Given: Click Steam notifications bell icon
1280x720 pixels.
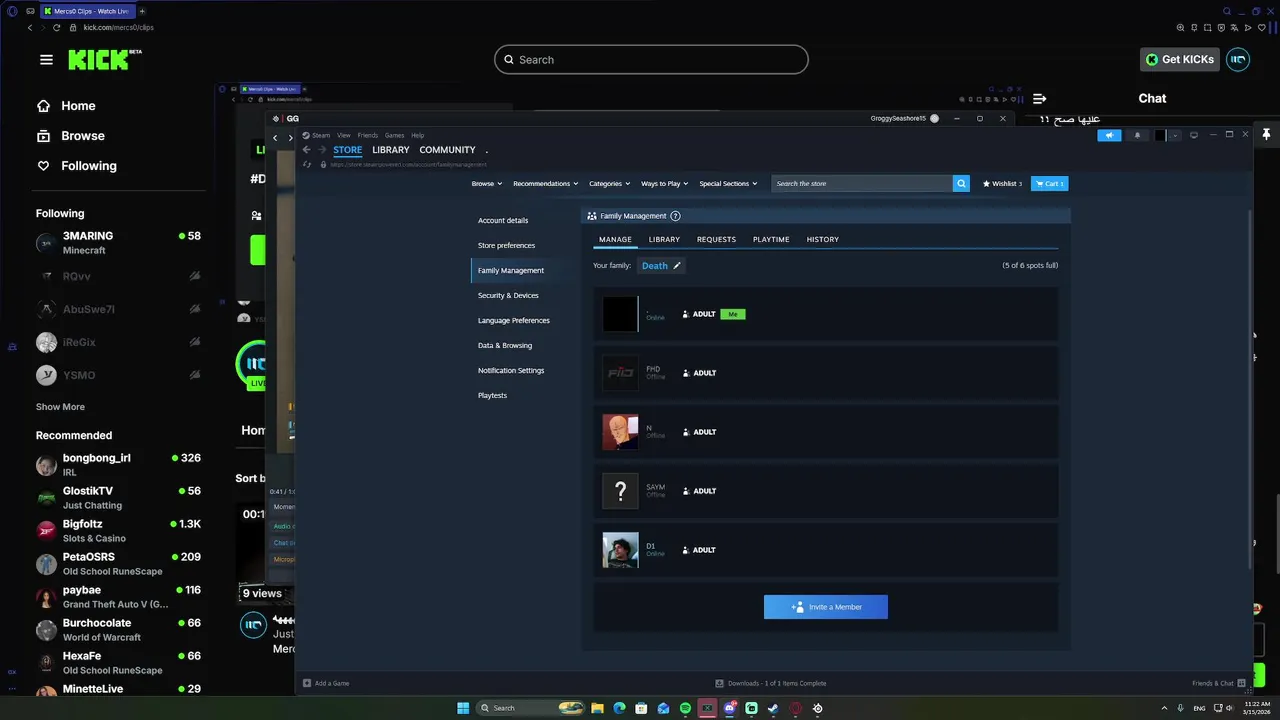Looking at the screenshot, I should (x=1137, y=135).
